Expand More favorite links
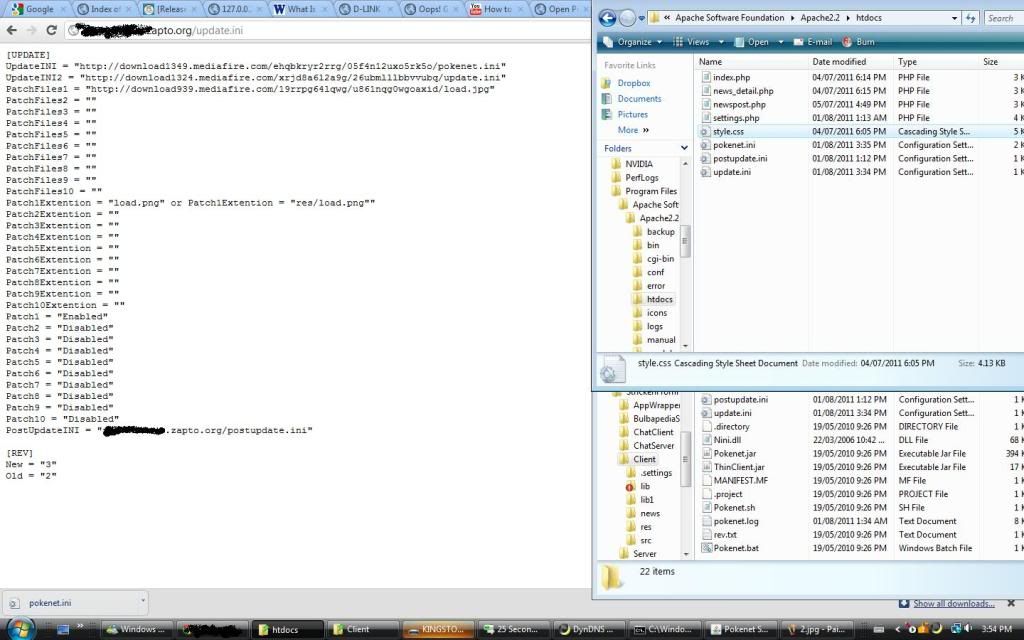The image size is (1024, 640). point(633,130)
